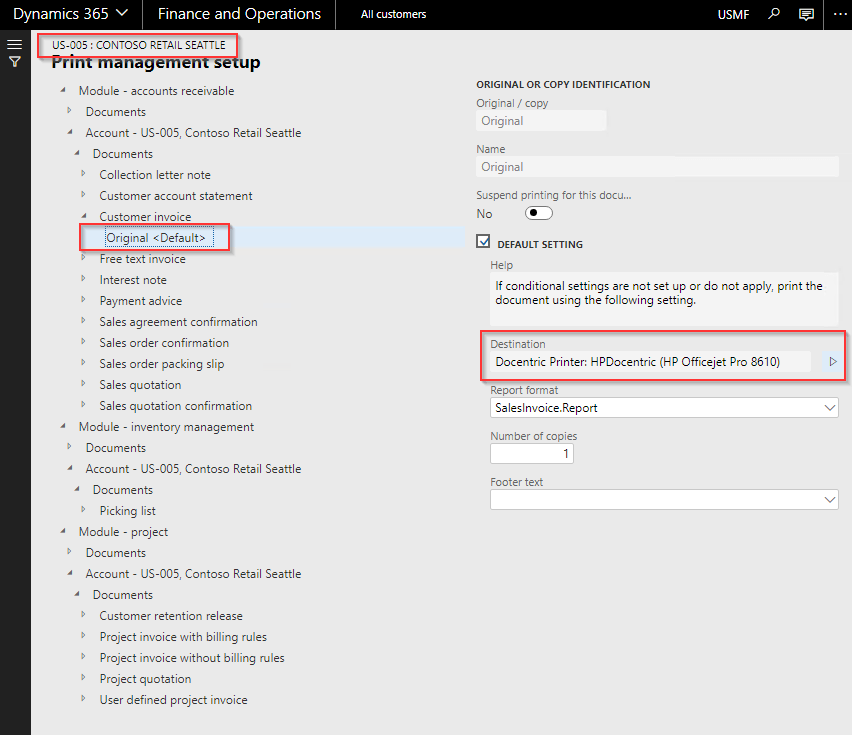Expand the Picking list node
The height and width of the screenshot is (735, 852).
[x=85, y=510]
